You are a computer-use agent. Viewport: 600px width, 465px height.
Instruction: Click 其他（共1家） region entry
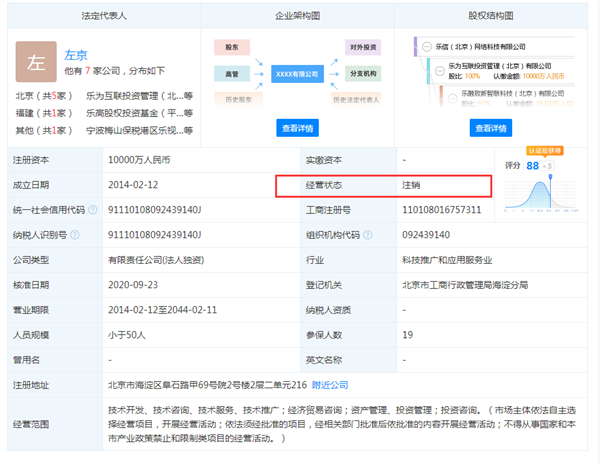(44, 131)
